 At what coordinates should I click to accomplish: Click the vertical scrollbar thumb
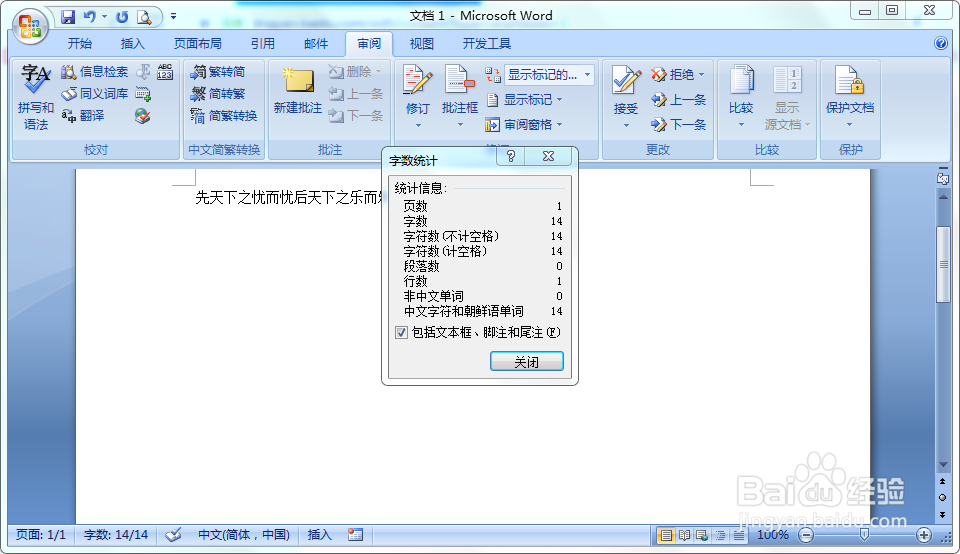click(x=943, y=264)
